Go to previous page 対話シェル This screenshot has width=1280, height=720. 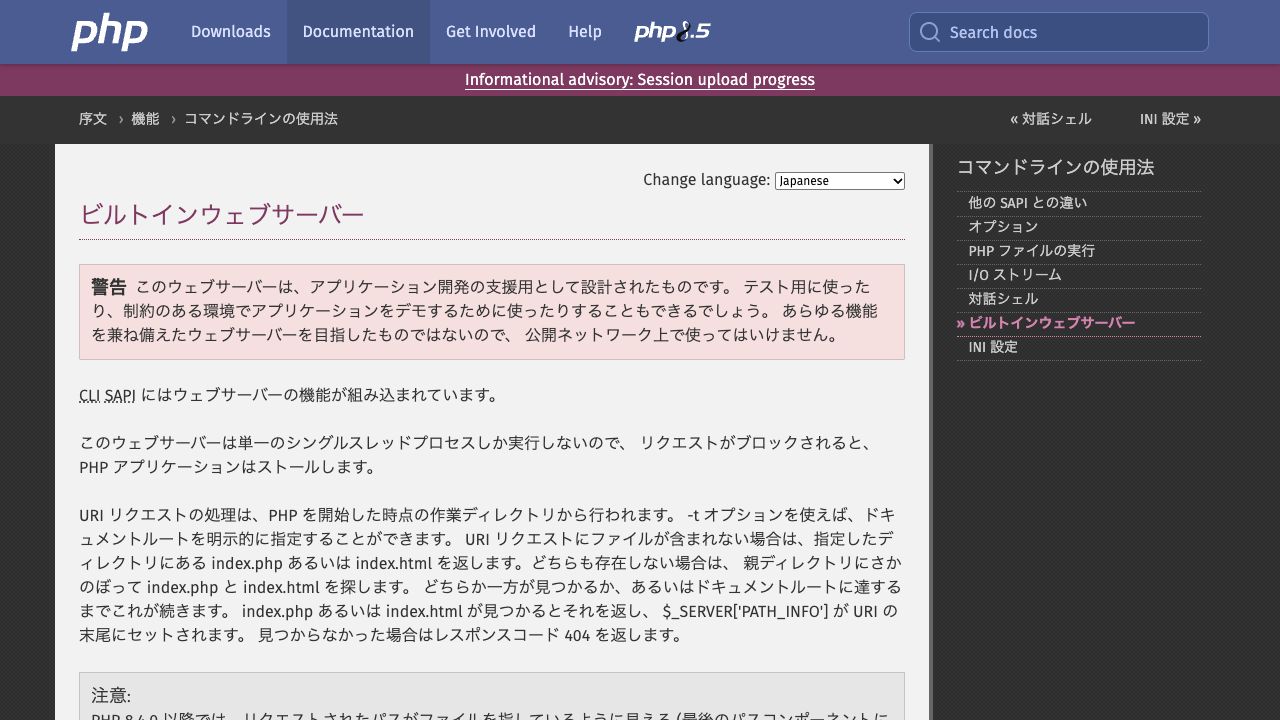coord(1051,119)
